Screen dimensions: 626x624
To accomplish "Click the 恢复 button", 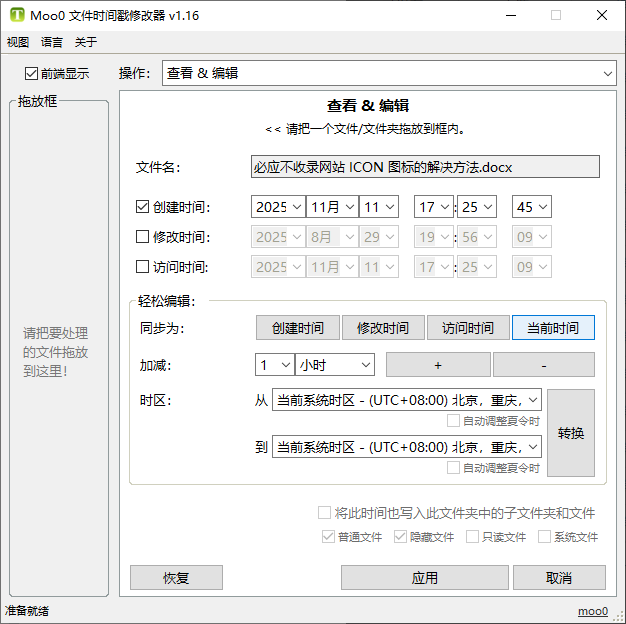I will click(x=176, y=578).
